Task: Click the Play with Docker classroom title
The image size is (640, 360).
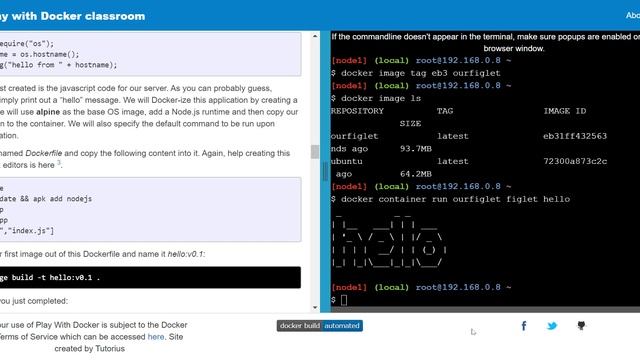Action: coord(72,16)
